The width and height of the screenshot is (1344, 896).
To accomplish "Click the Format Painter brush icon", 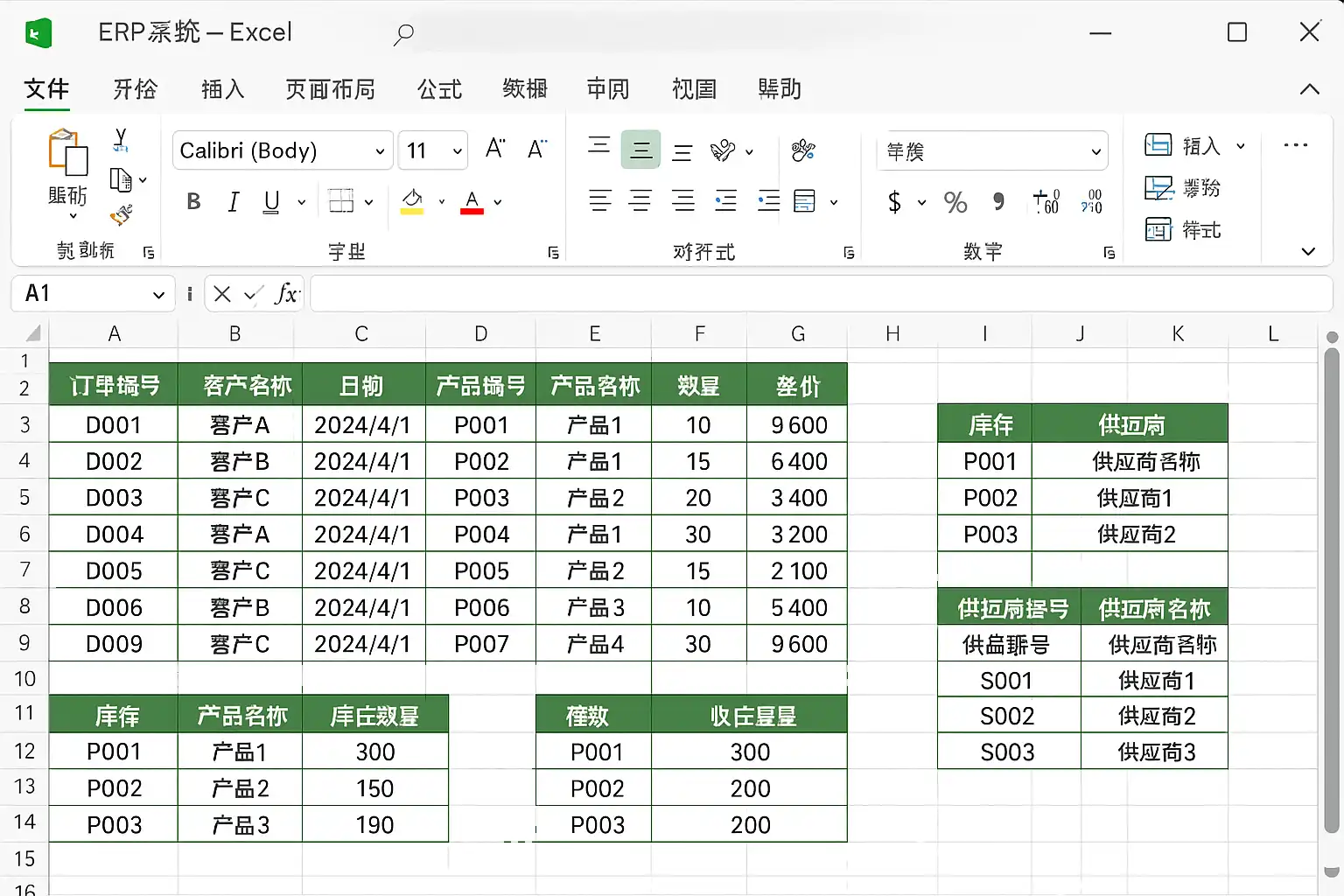I will coord(121,215).
